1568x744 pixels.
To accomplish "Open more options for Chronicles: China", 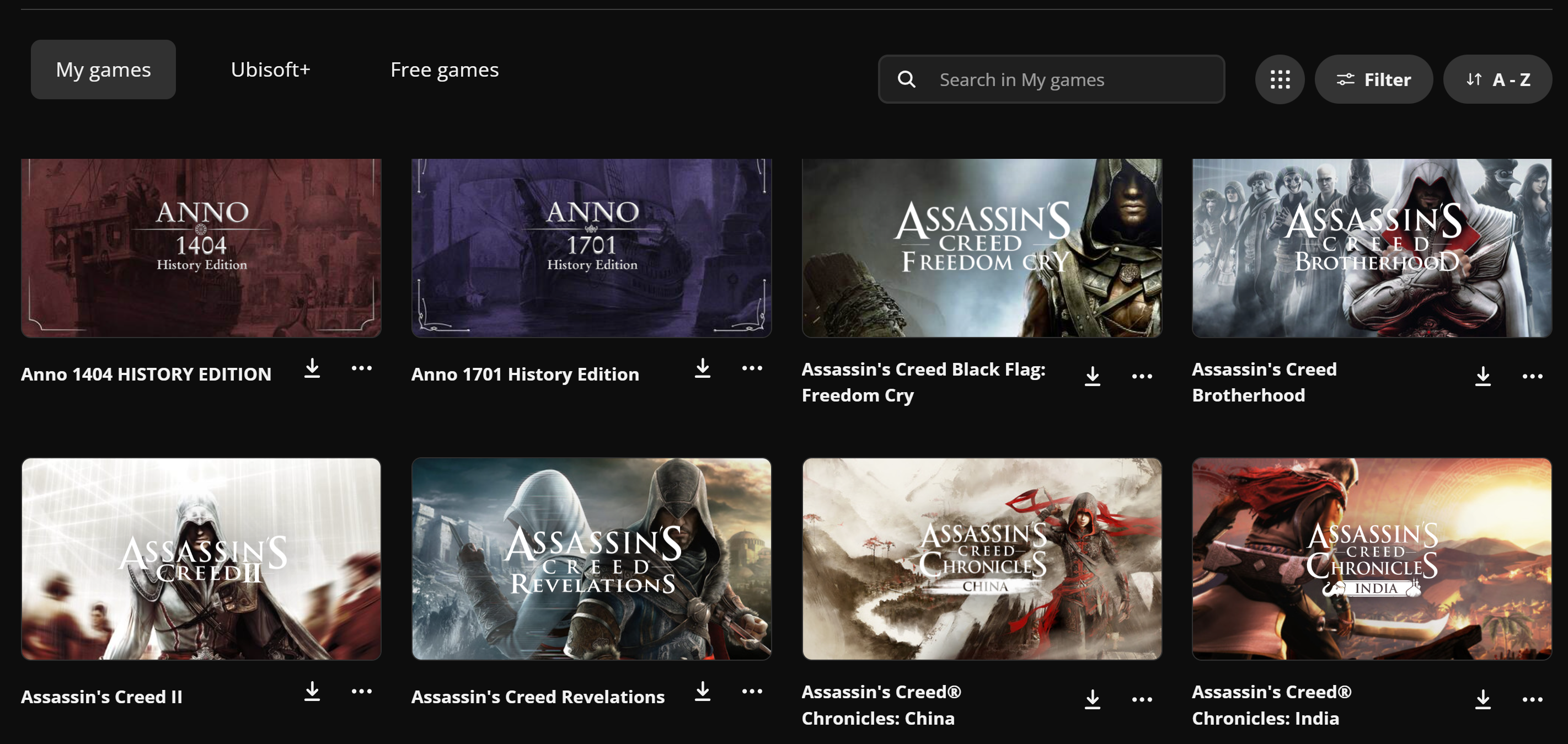I will point(1142,699).
